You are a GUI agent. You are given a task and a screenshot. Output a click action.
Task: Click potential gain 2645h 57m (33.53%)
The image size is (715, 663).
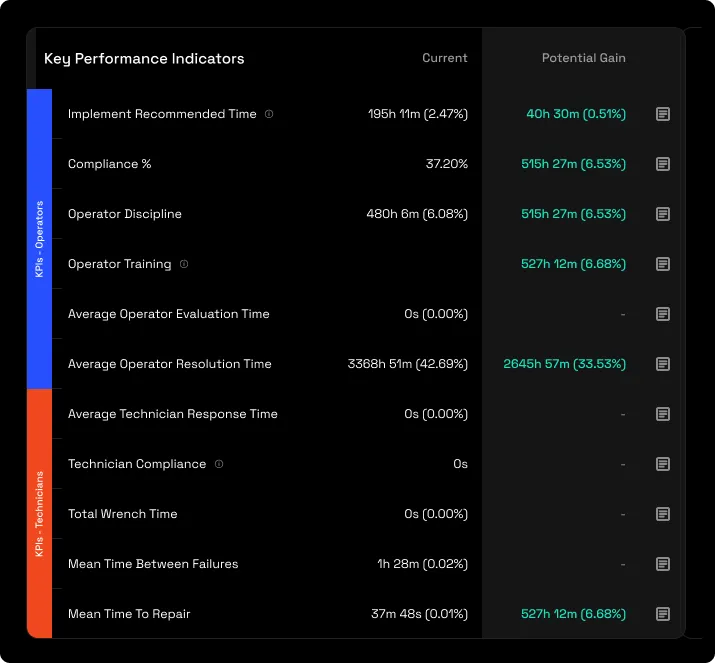pyautogui.click(x=565, y=364)
